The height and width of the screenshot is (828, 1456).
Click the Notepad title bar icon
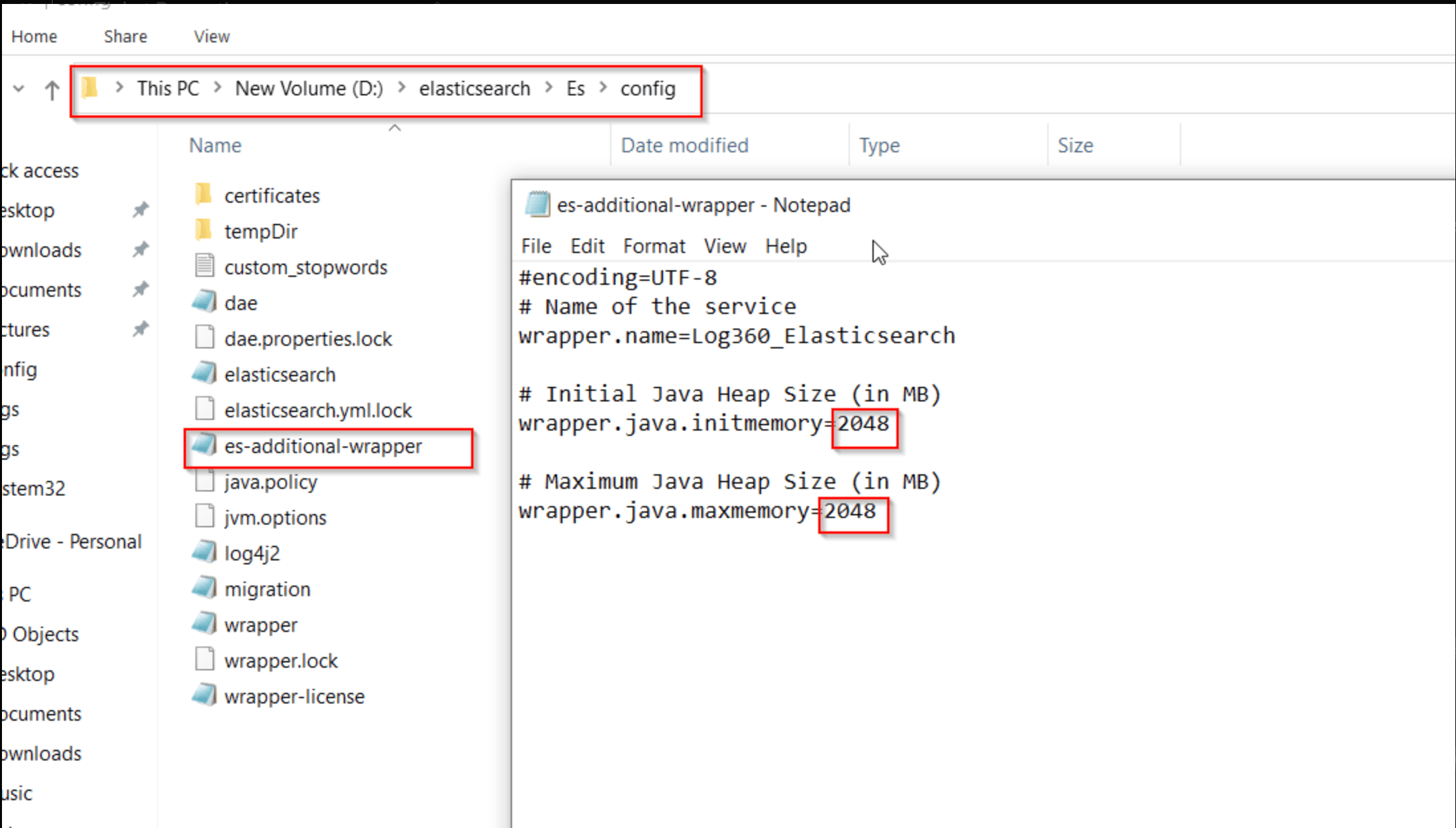[537, 205]
